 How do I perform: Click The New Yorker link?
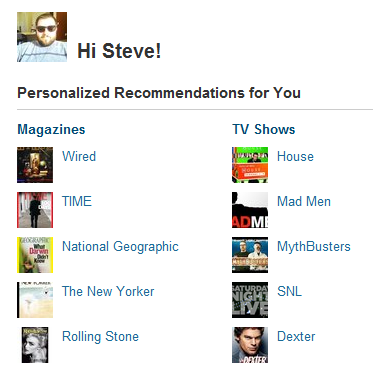coord(108,291)
